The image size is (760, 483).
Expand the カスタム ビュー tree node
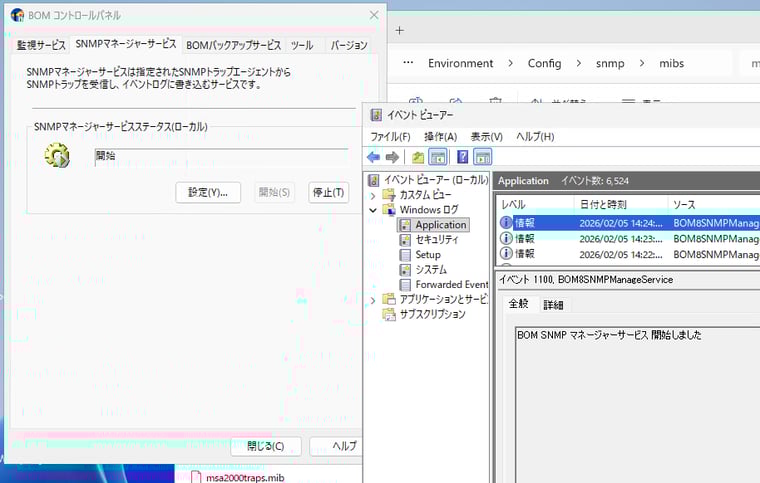[373, 196]
